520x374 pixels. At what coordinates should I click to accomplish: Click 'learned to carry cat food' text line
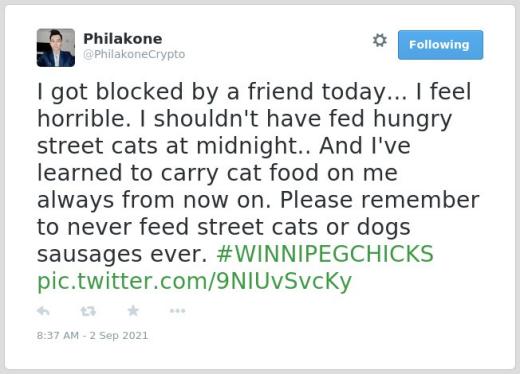[x=178, y=173]
